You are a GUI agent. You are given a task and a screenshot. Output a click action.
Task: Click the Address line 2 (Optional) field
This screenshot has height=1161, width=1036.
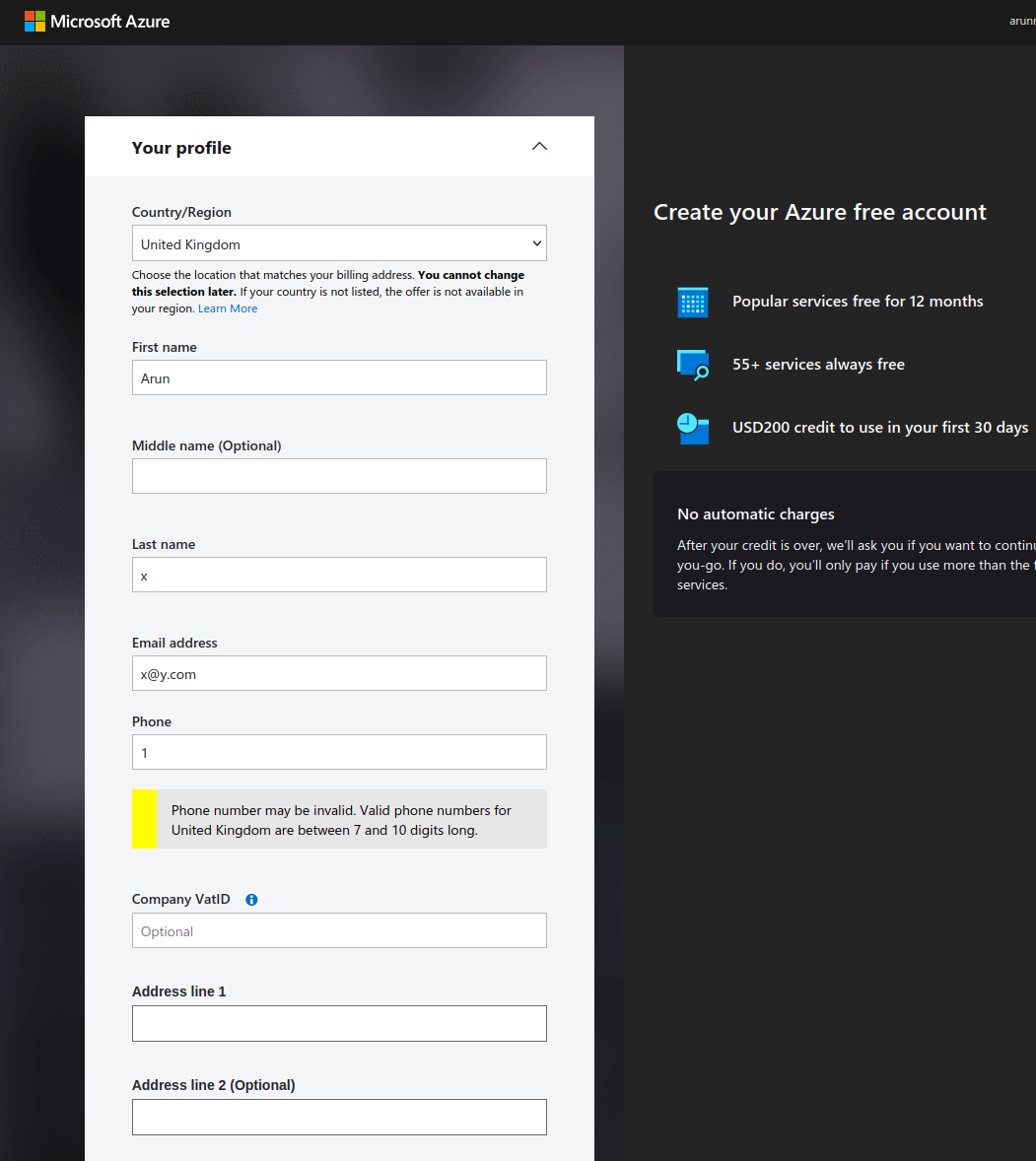tap(339, 1118)
